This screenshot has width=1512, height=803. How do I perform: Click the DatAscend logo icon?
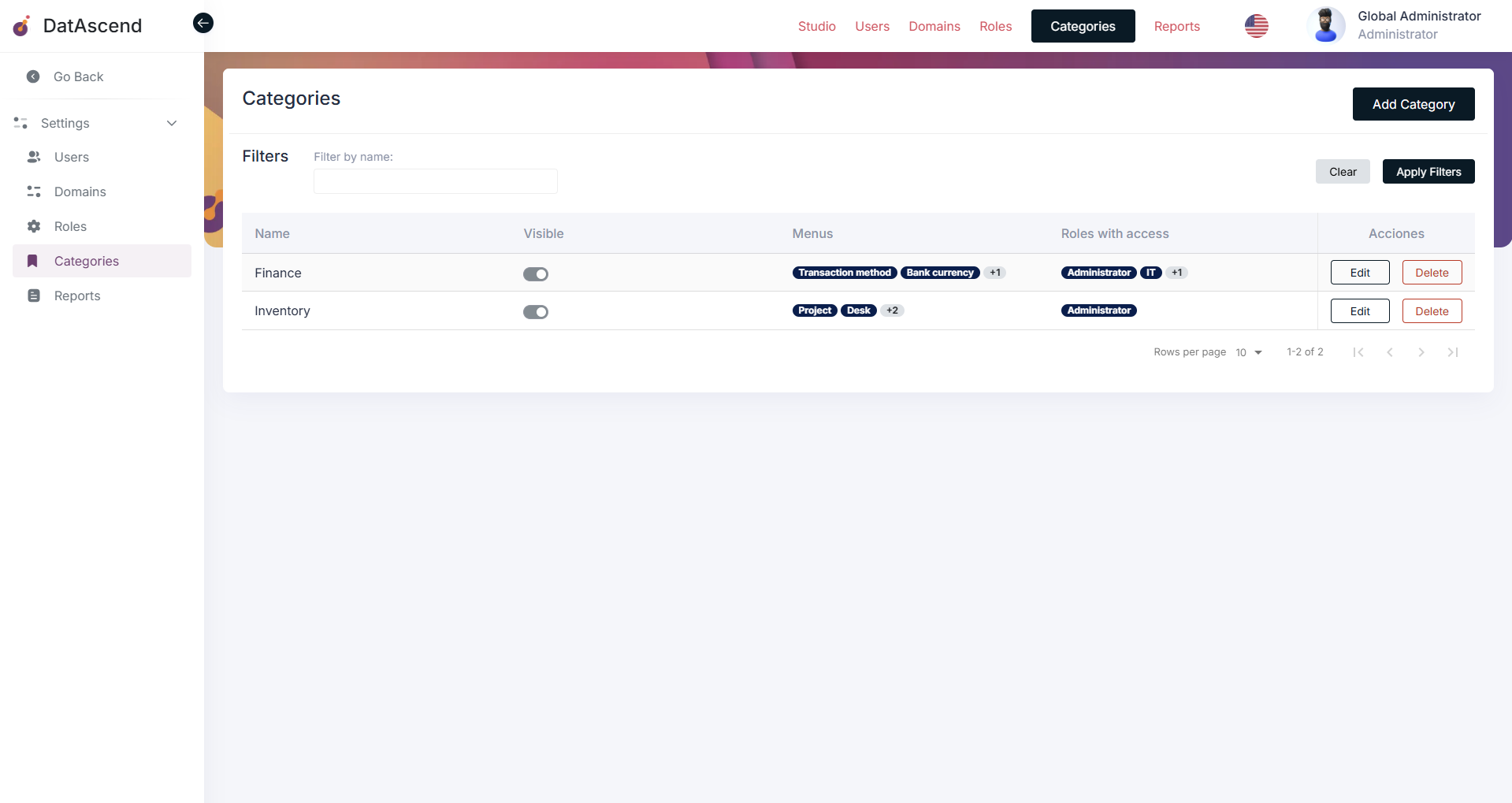[21, 25]
